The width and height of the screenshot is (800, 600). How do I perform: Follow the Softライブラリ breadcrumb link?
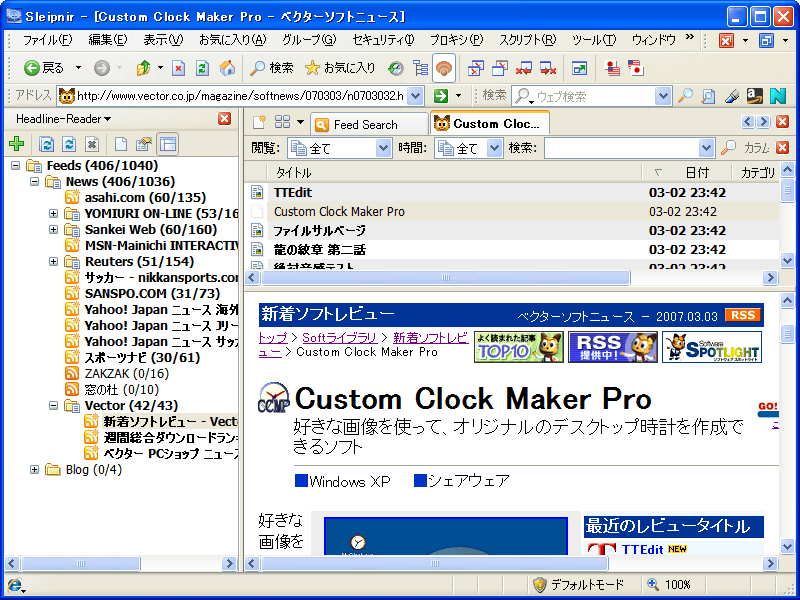coord(339,338)
